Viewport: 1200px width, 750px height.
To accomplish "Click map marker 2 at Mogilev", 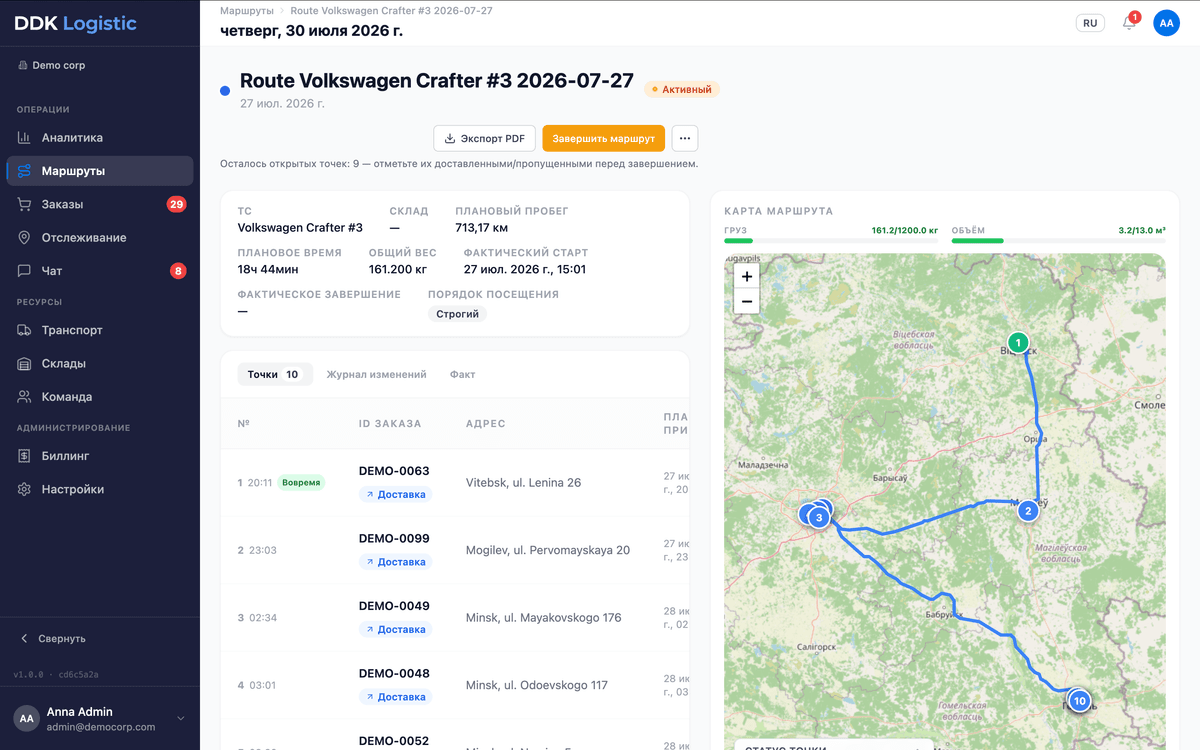I will pos(1027,511).
